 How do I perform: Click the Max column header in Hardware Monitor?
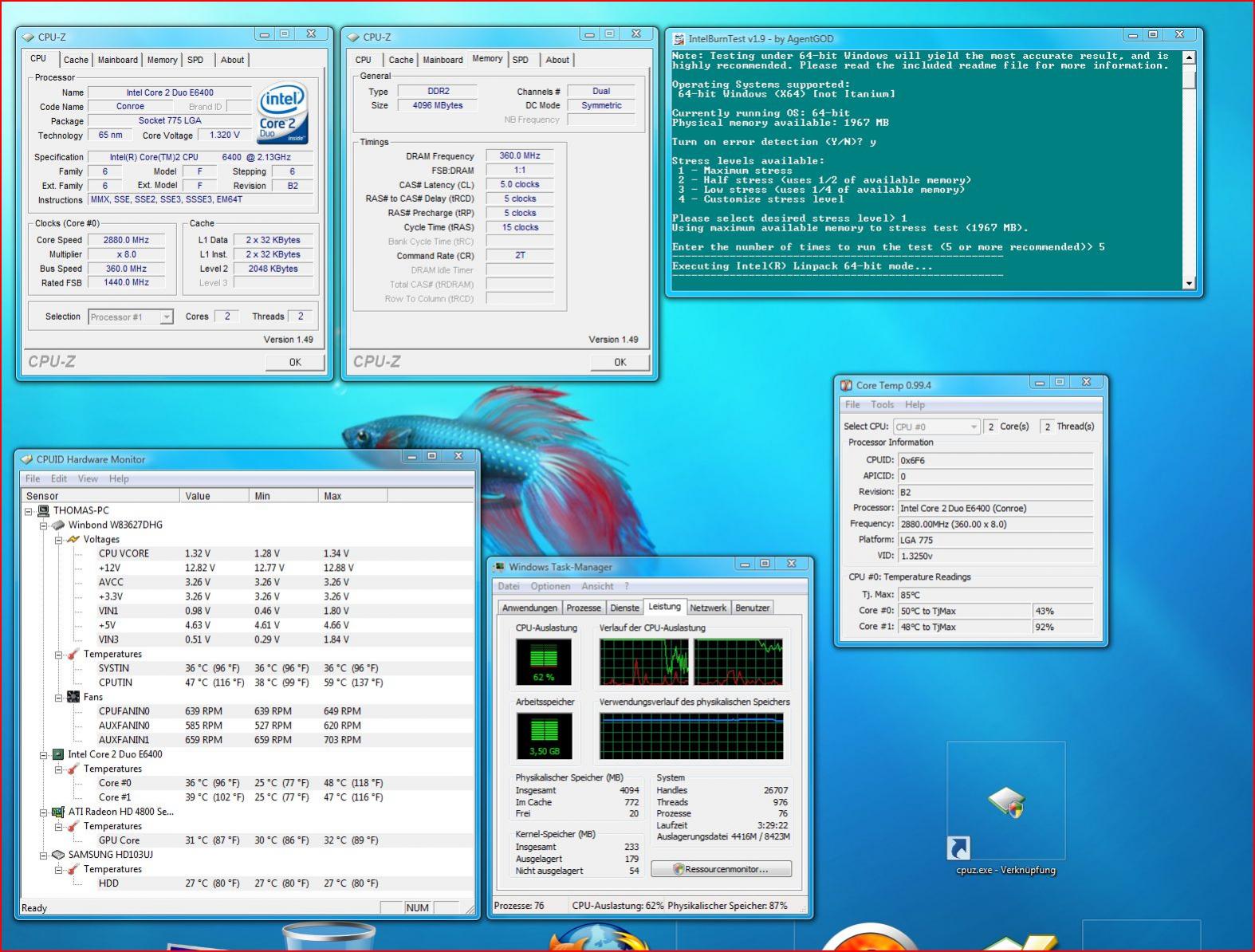click(x=352, y=496)
